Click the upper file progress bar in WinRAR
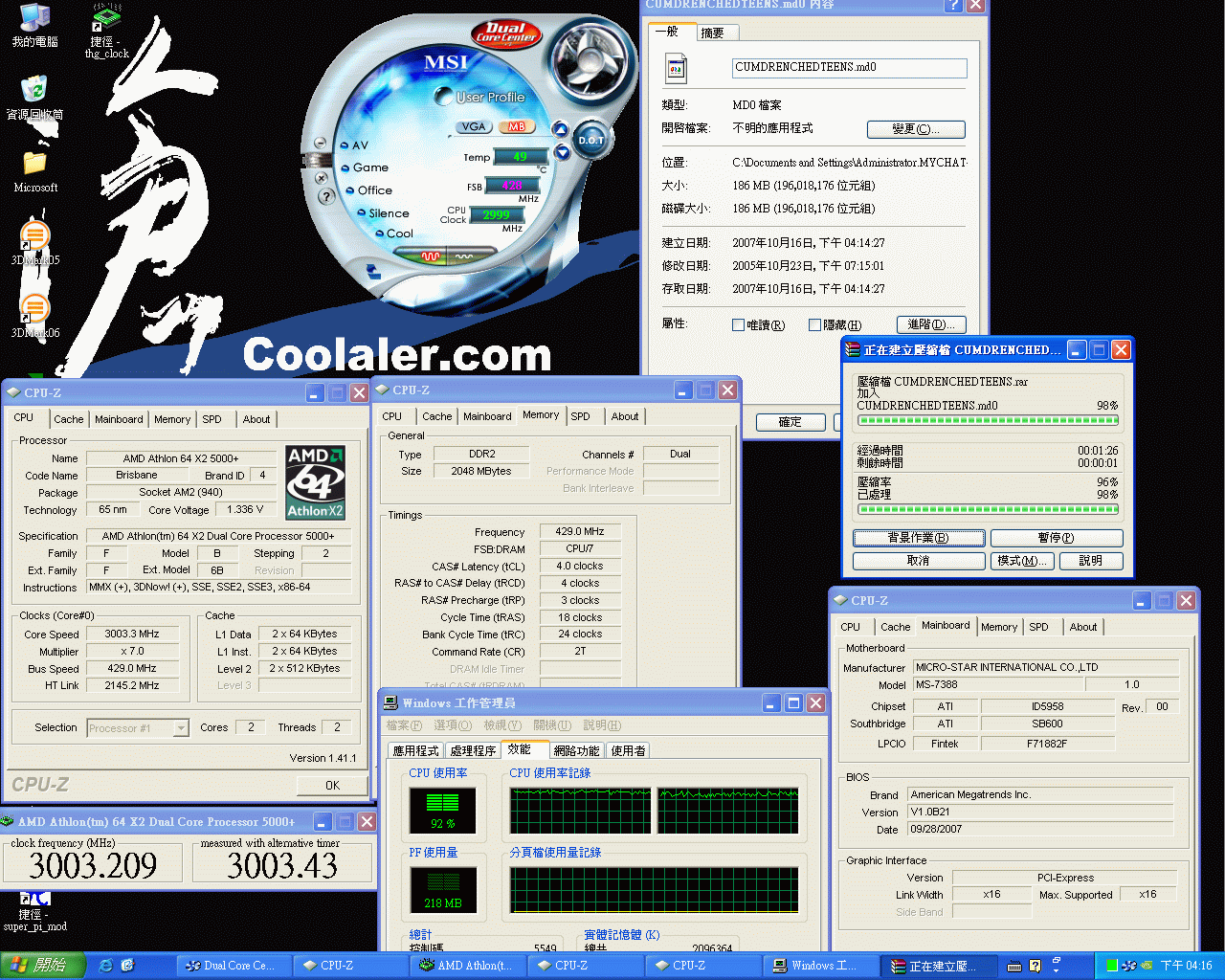The width and height of the screenshot is (1225, 980). (987, 420)
